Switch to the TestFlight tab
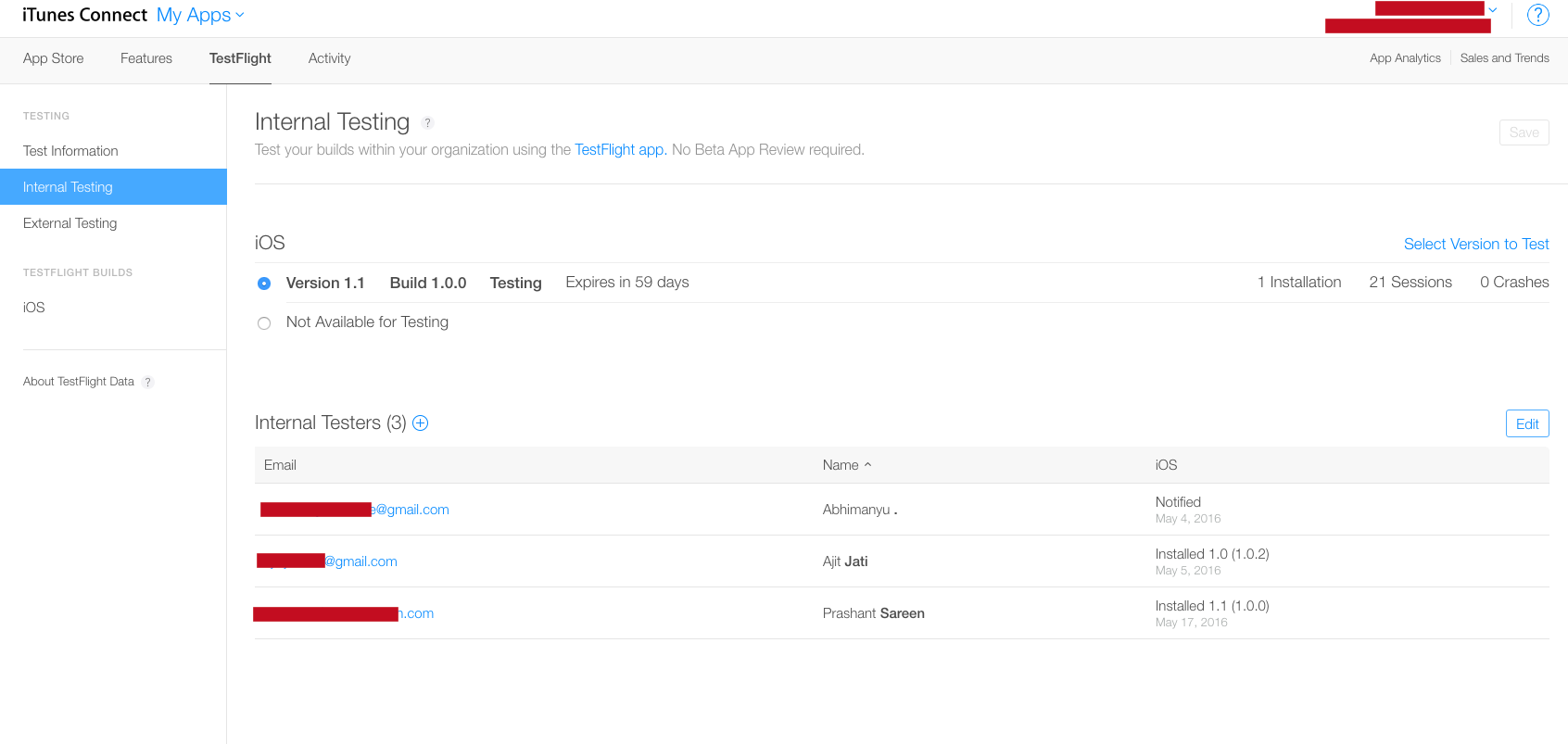Image resolution: width=1568 pixels, height=744 pixels. point(240,58)
